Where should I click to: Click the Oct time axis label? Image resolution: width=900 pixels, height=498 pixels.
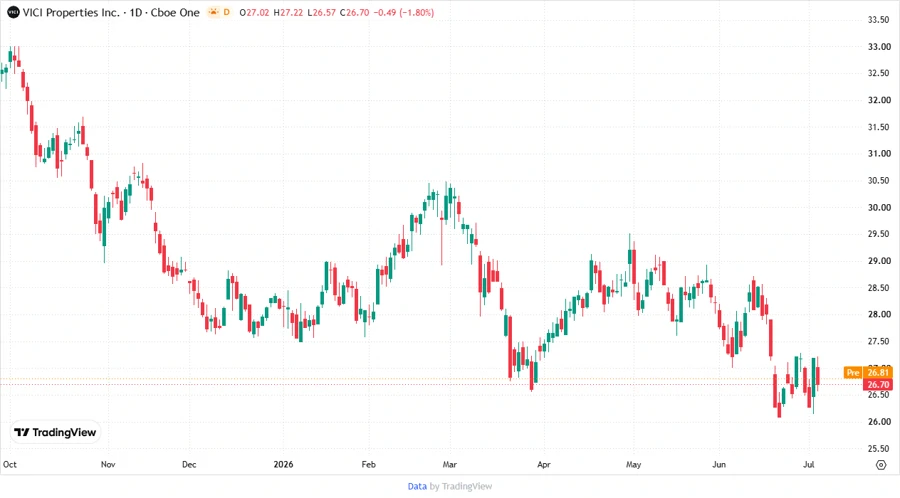(x=10, y=465)
